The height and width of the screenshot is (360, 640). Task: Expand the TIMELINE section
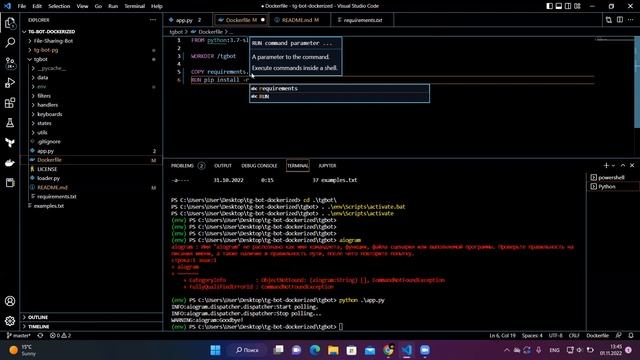point(38,327)
